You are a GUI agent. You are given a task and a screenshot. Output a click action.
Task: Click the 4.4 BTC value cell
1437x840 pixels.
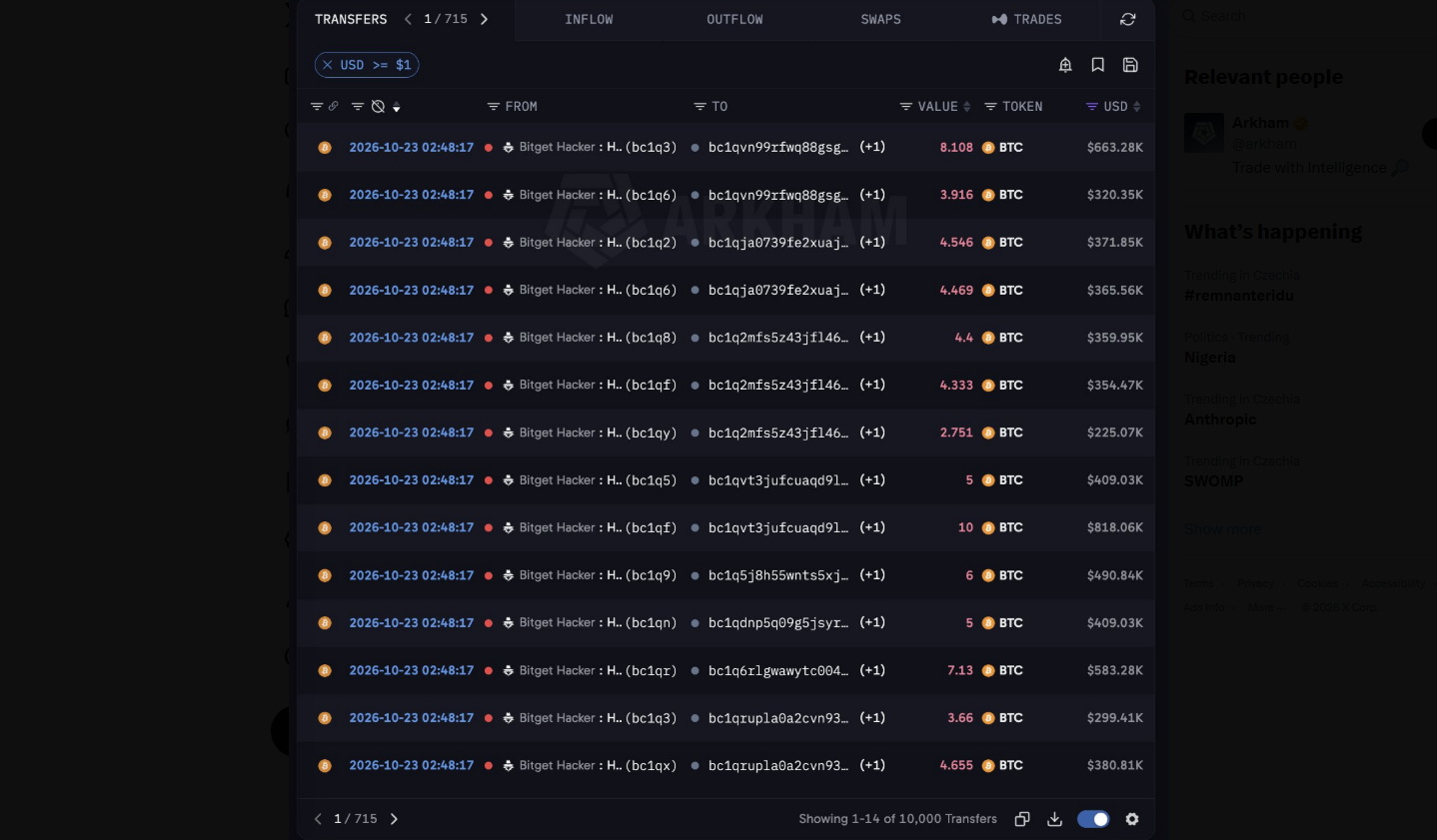click(x=963, y=338)
